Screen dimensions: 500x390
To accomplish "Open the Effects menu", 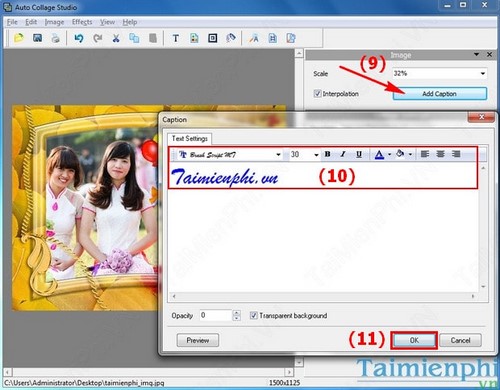I will point(82,22).
